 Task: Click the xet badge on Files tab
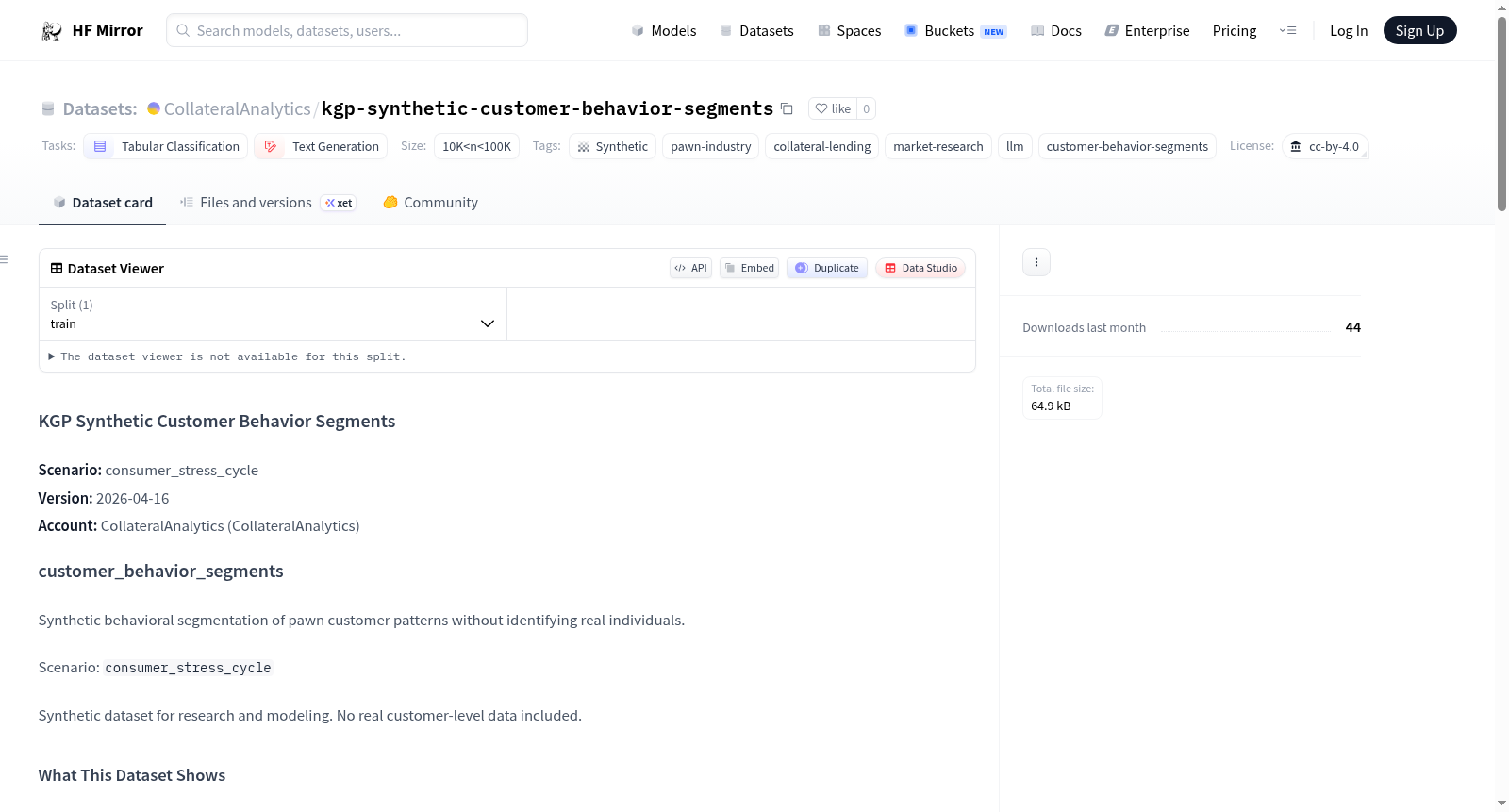pyautogui.click(x=339, y=203)
